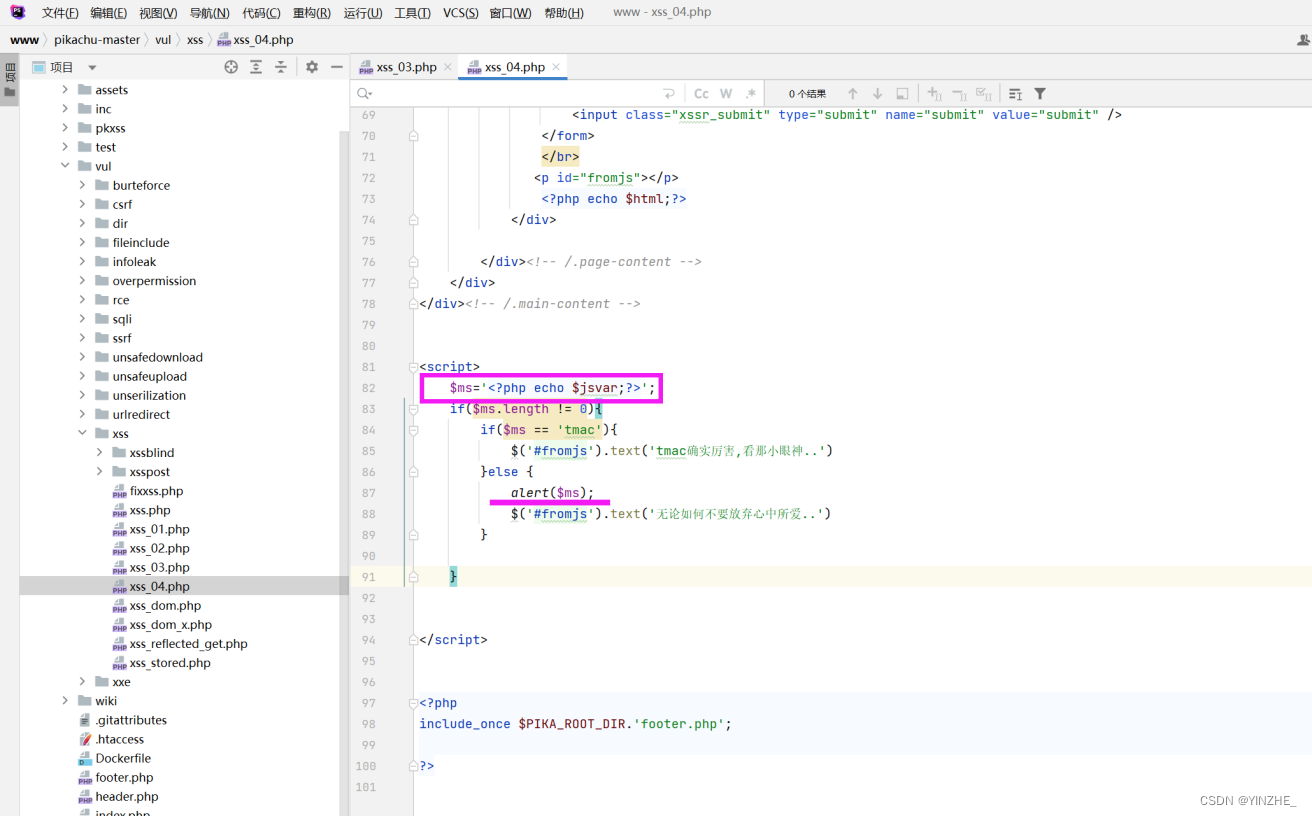Screen dimensions: 1312x816
Task: Open the 导航(N) menu
Action: click(x=209, y=13)
